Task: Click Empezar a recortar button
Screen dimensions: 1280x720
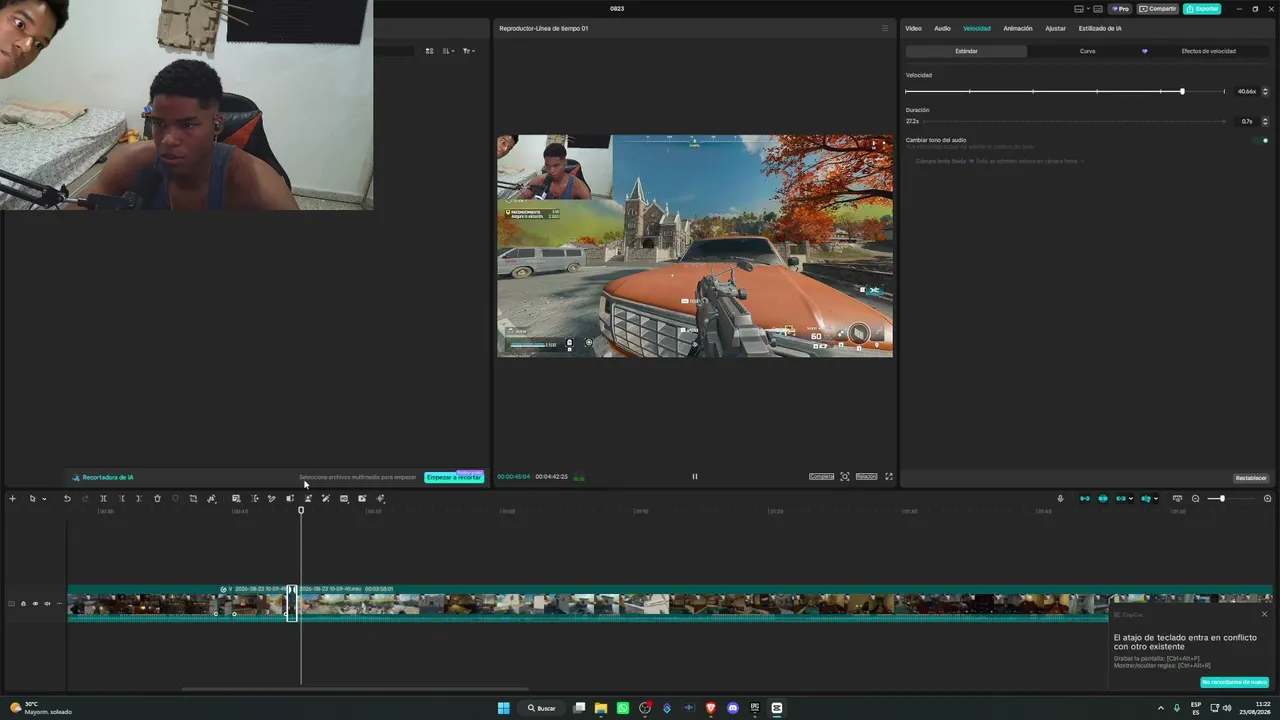Action: coord(454,478)
